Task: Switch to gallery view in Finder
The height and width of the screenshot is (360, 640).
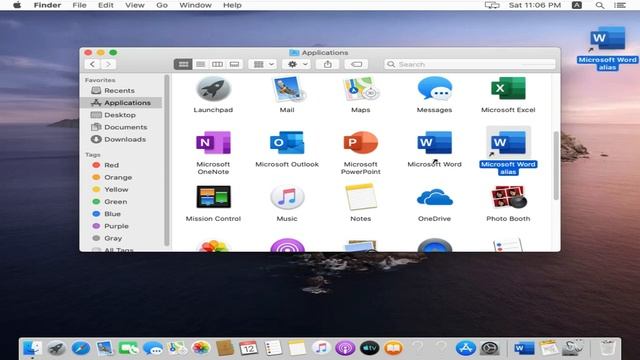Action: (234, 64)
